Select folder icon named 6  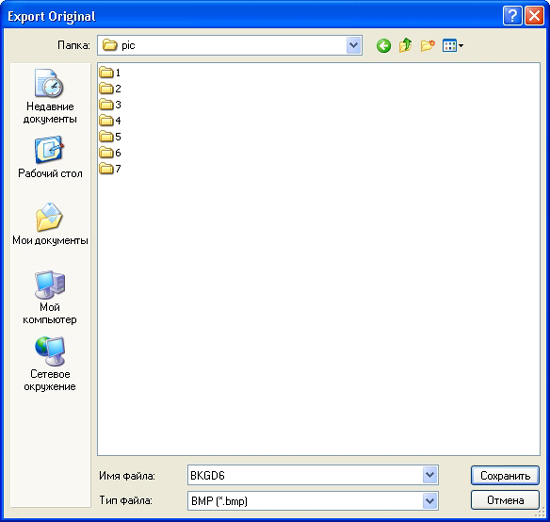(x=106, y=153)
